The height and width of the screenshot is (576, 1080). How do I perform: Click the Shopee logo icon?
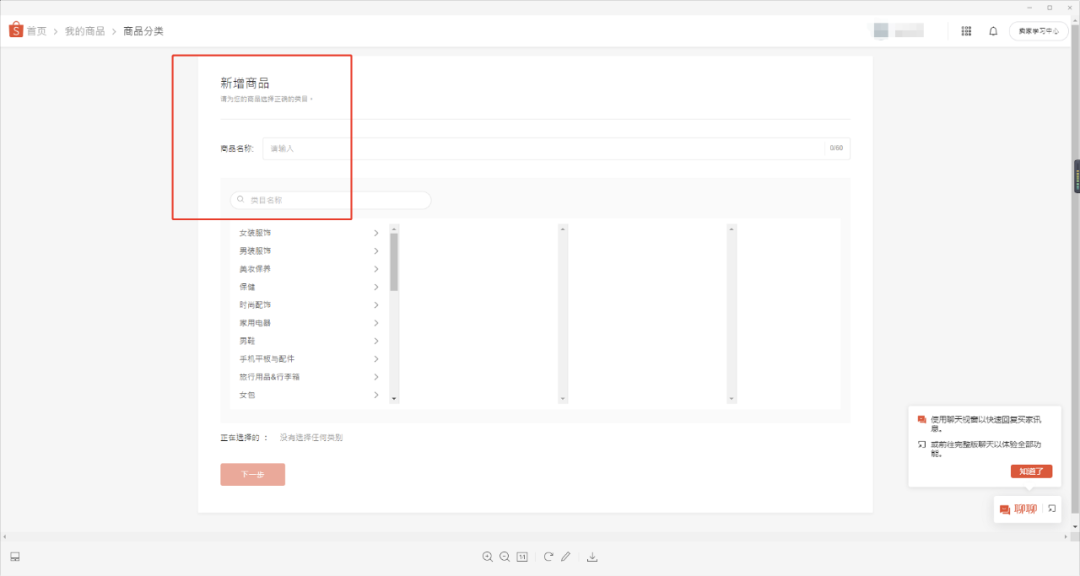15,31
